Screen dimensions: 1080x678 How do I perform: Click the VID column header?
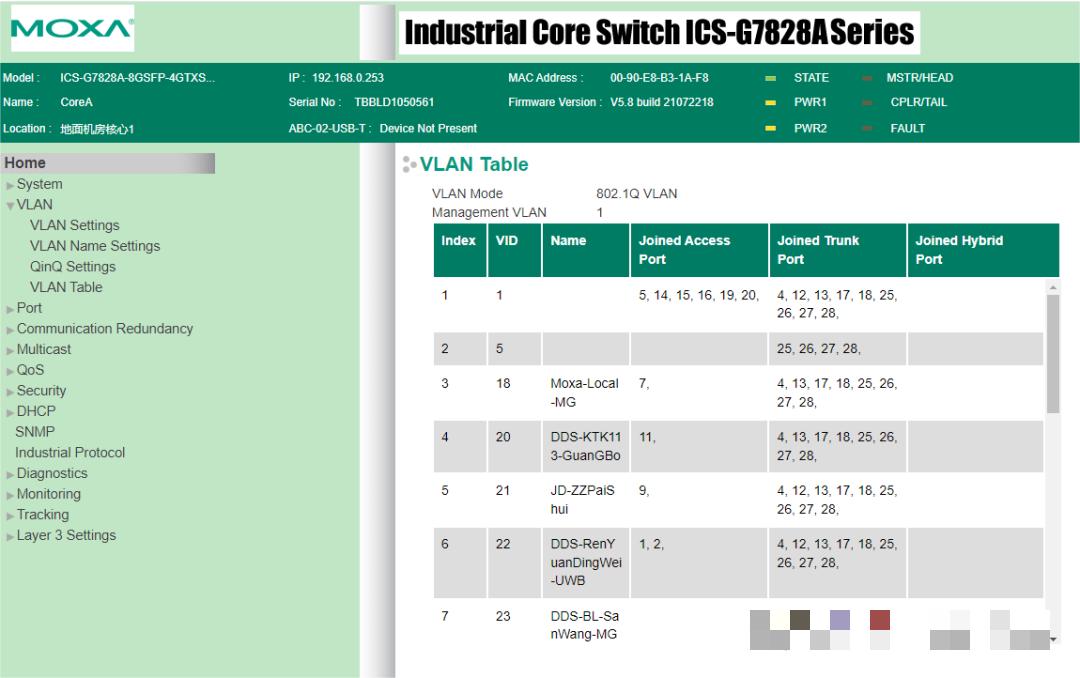[x=515, y=250]
